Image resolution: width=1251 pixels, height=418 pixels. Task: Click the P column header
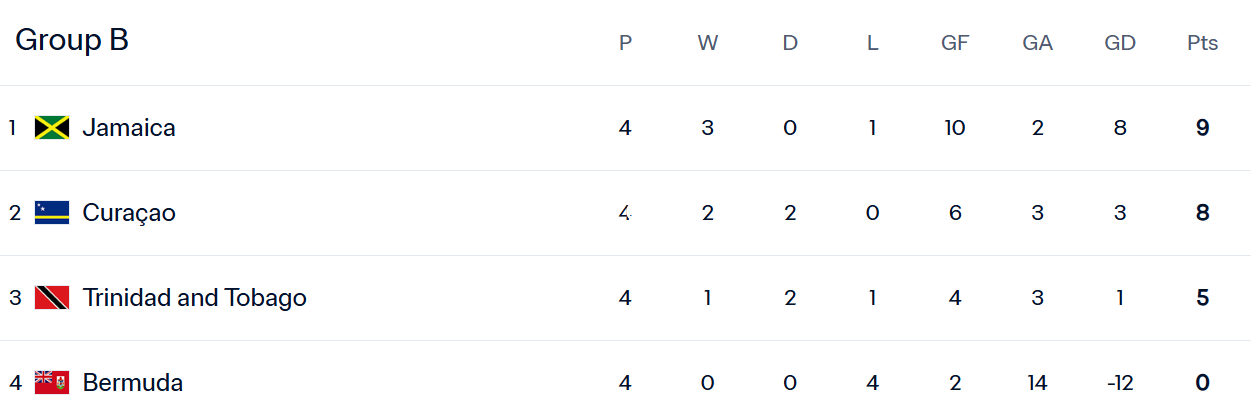point(626,43)
